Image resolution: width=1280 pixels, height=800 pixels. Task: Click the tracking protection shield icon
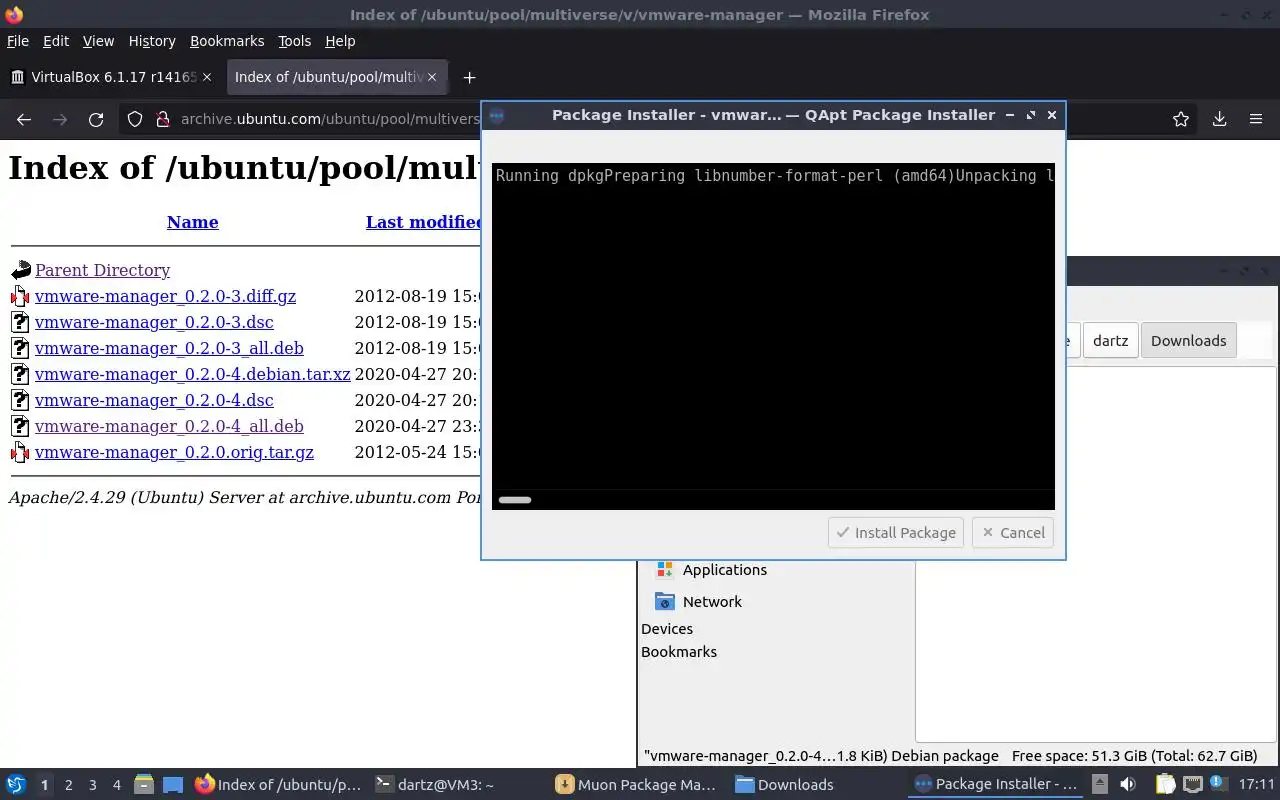[135, 119]
